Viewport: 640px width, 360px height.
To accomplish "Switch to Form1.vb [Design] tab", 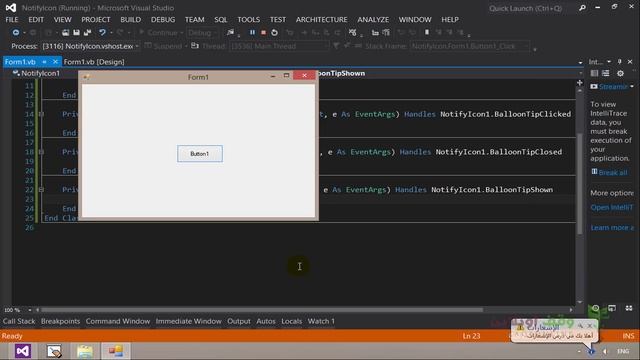I will coord(94,62).
